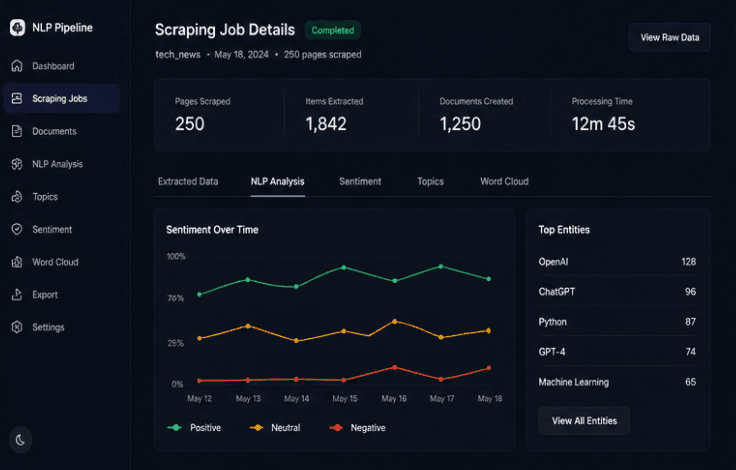Click the Pages Scraped value 250
The image size is (736, 470).
coord(190,124)
